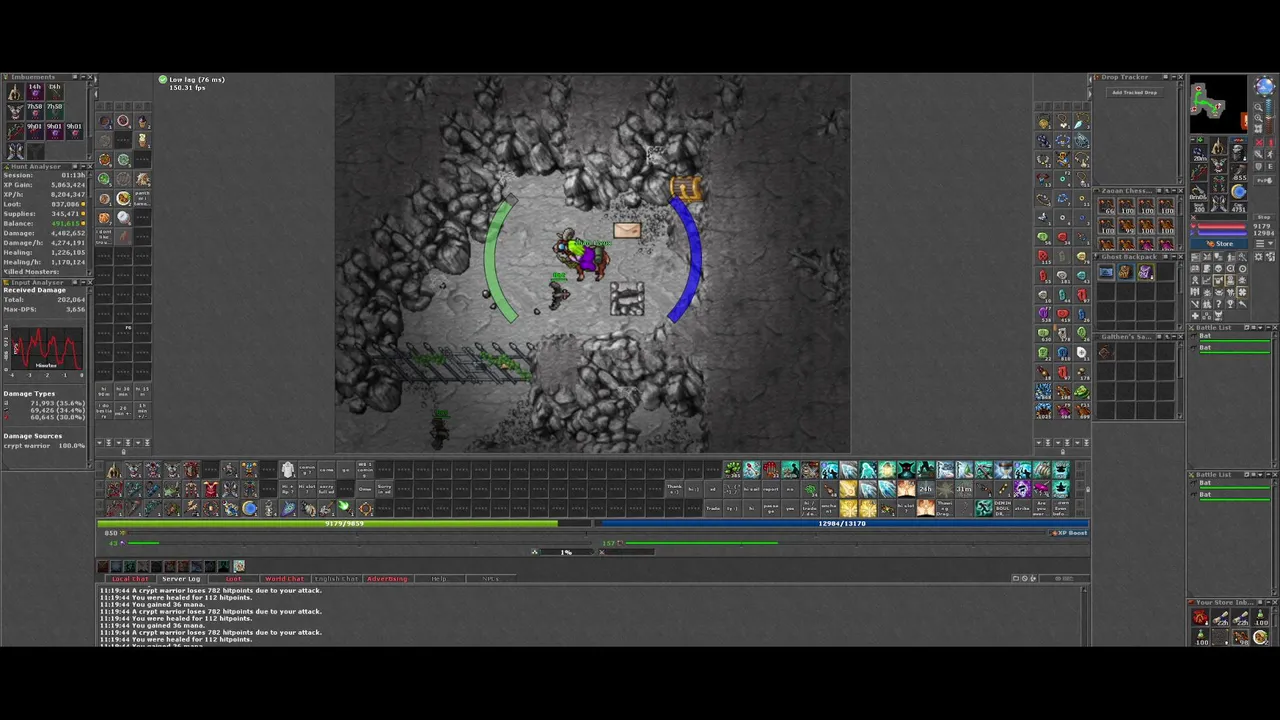The height and width of the screenshot is (720, 1280).
Task: Toggle the four-leaf clover widget icon
Action: 1242,291
